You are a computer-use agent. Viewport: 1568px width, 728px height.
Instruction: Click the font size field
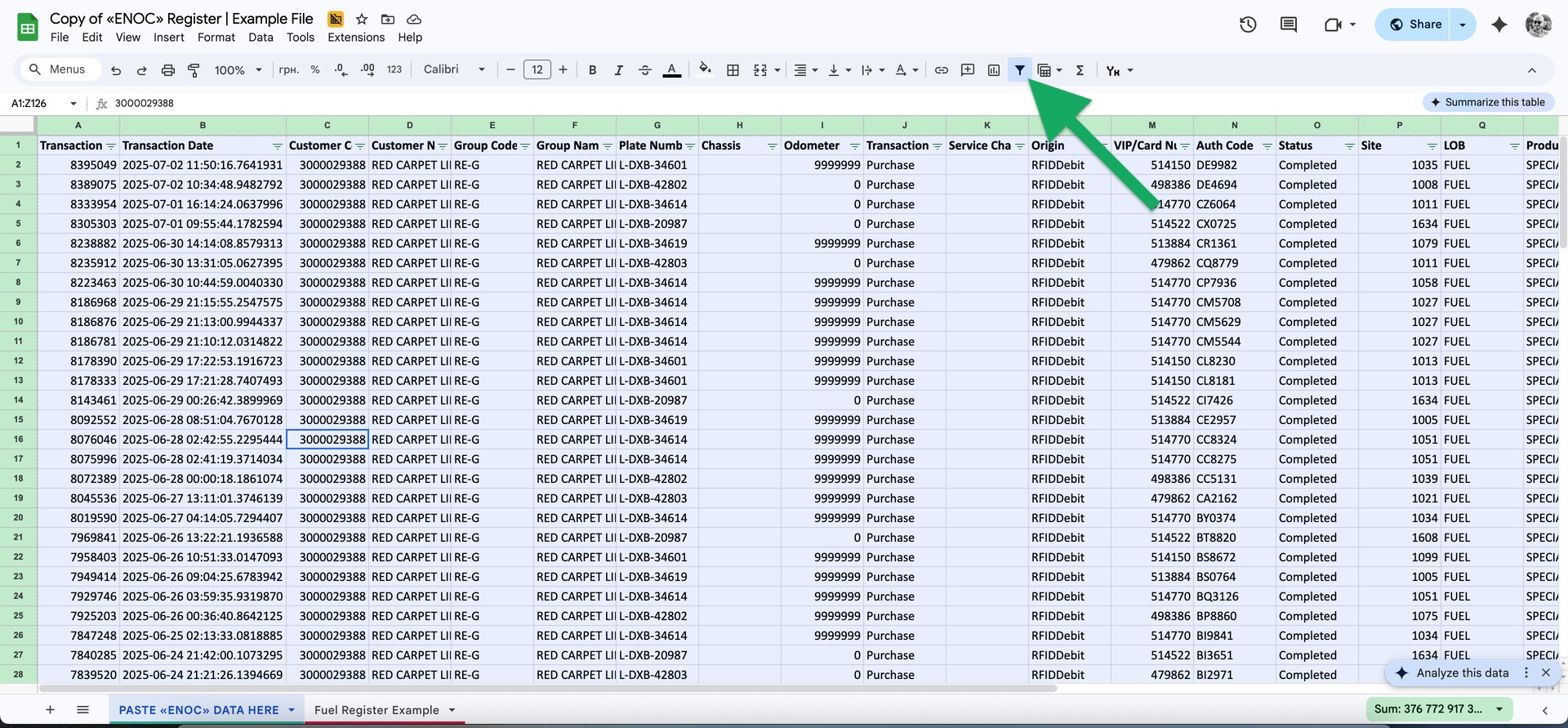(537, 70)
